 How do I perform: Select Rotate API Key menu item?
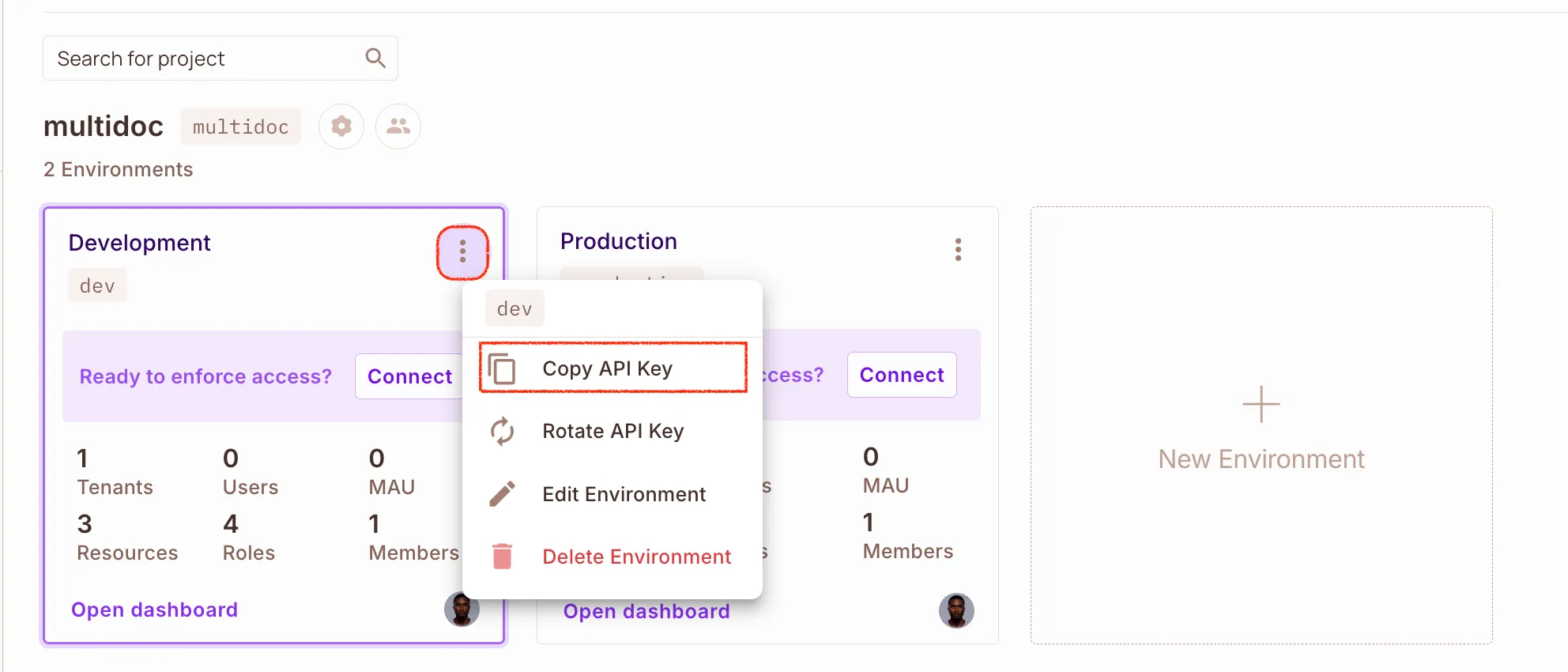(x=612, y=431)
